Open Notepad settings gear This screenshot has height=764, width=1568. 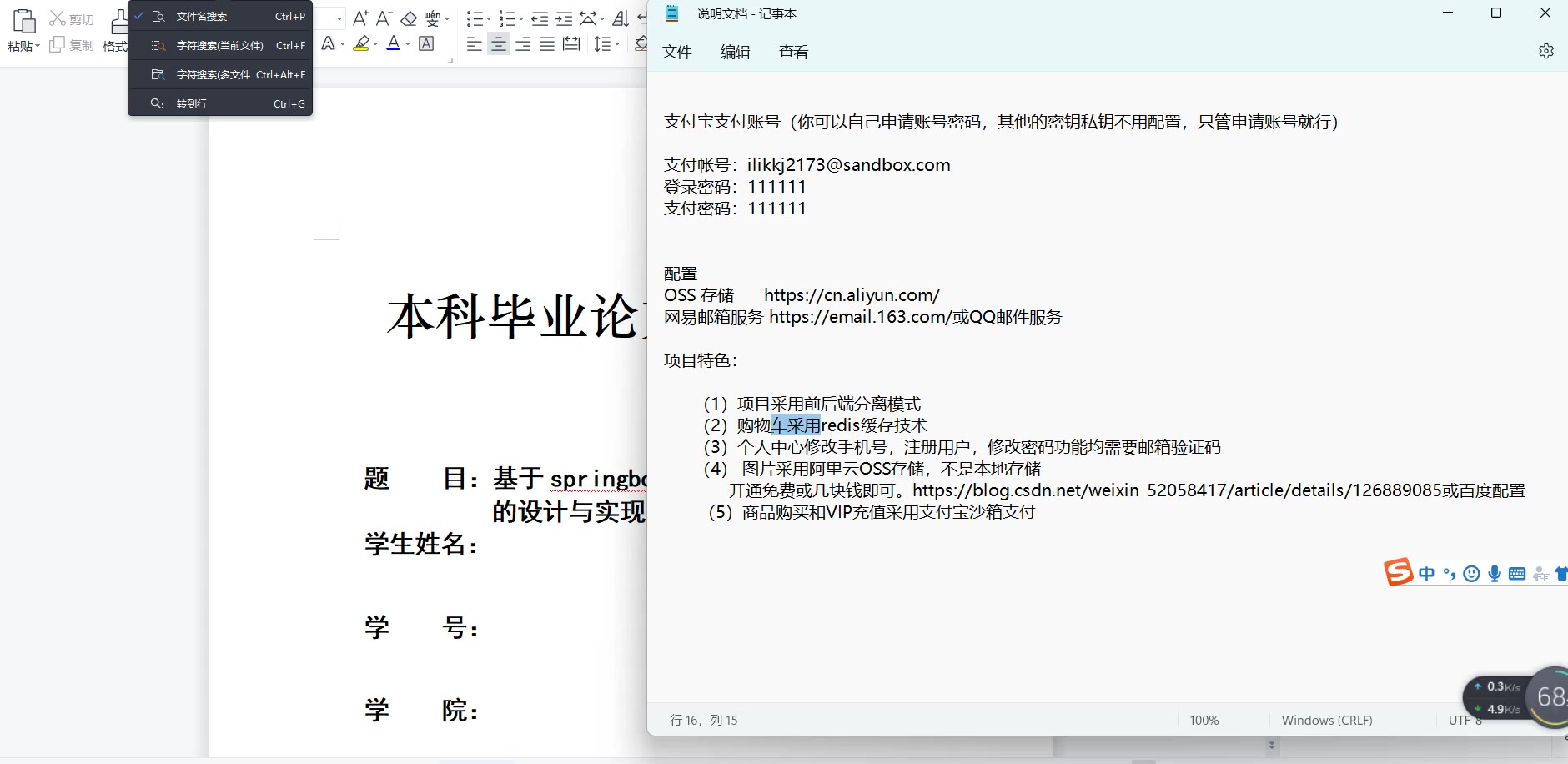pos(1545,51)
